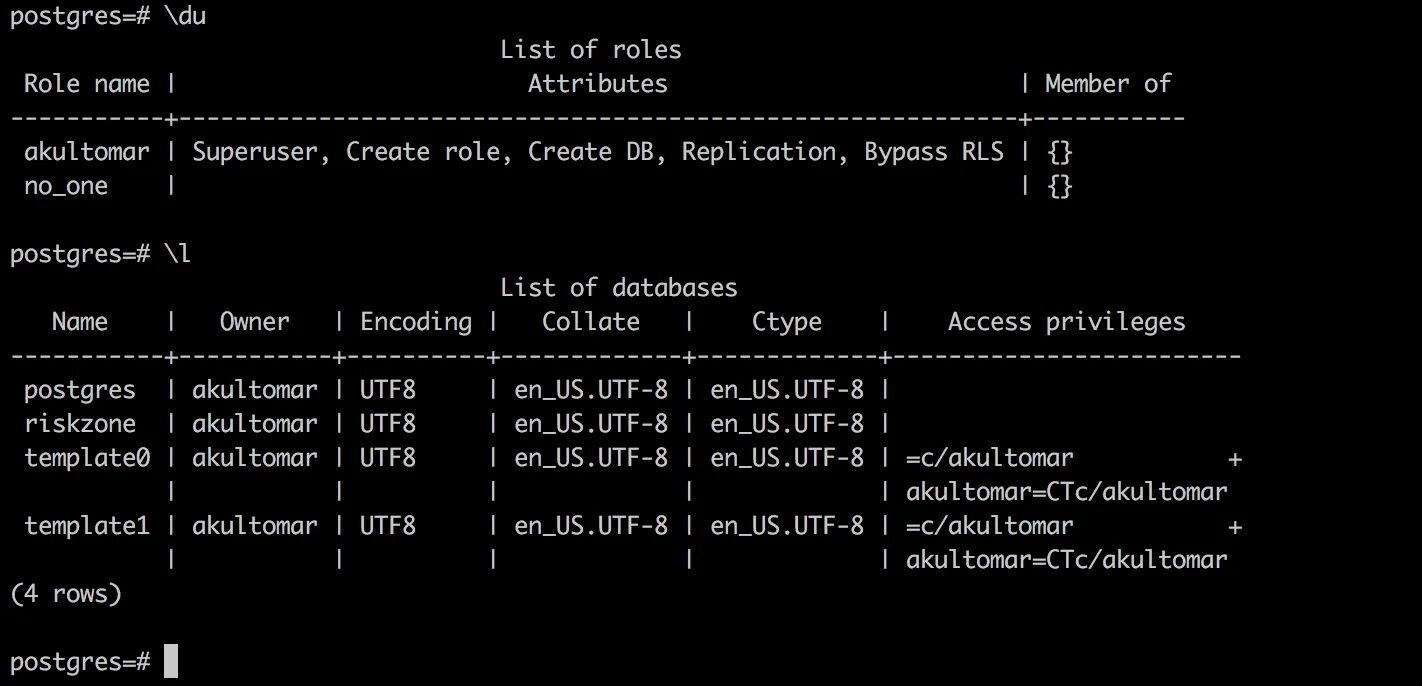The width and height of the screenshot is (1422, 686).
Task: Click the "List of databases" title
Action: point(618,288)
